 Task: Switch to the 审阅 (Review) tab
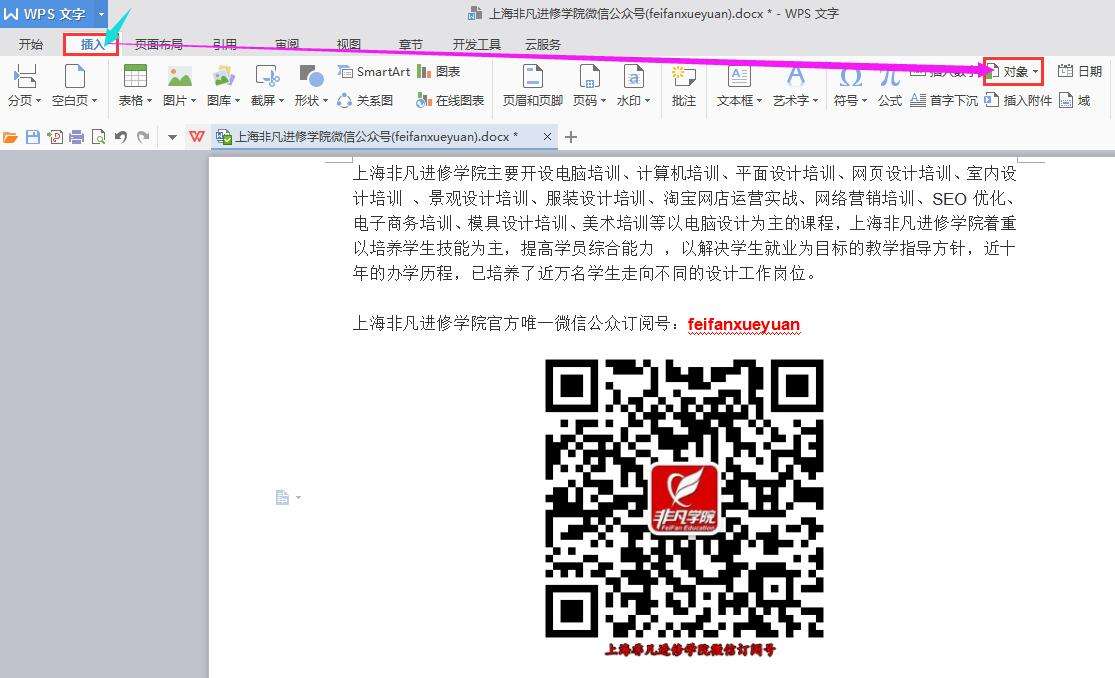tap(287, 44)
